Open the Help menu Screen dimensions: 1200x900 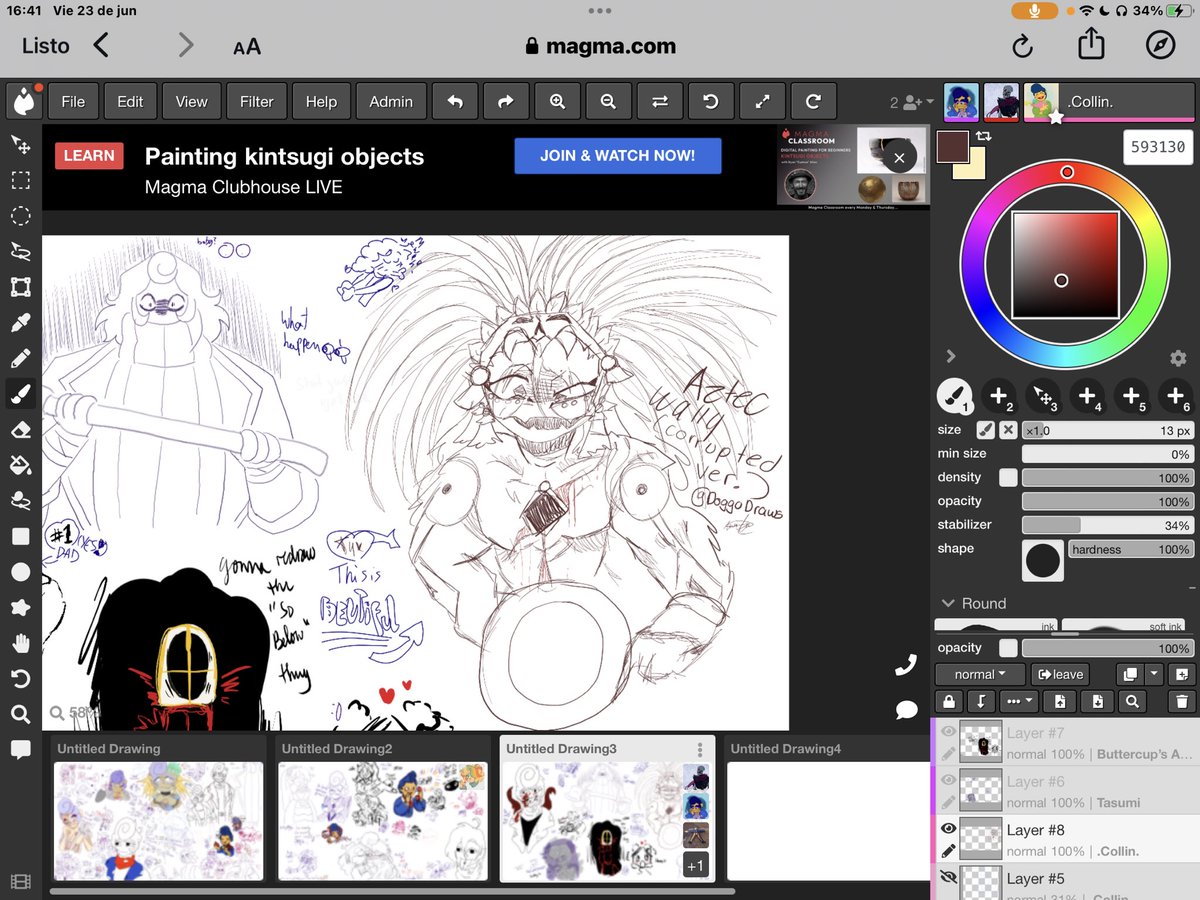coord(321,101)
